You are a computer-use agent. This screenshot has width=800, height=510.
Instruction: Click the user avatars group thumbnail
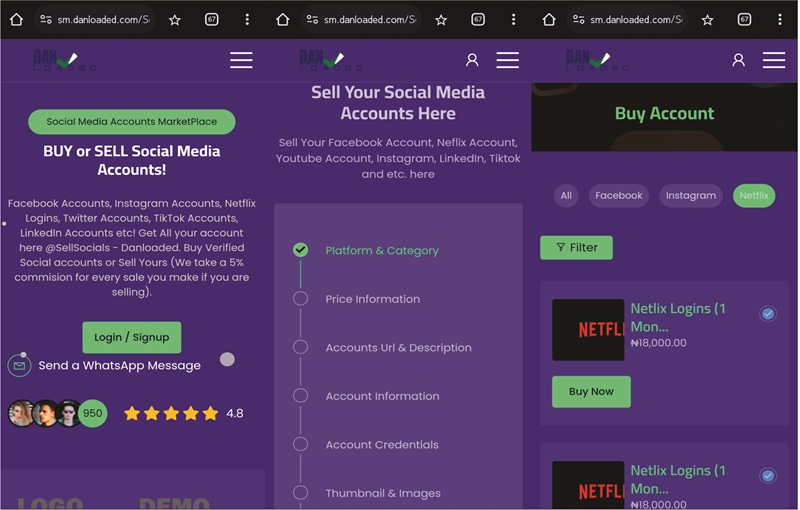click(x=45, y=413)
